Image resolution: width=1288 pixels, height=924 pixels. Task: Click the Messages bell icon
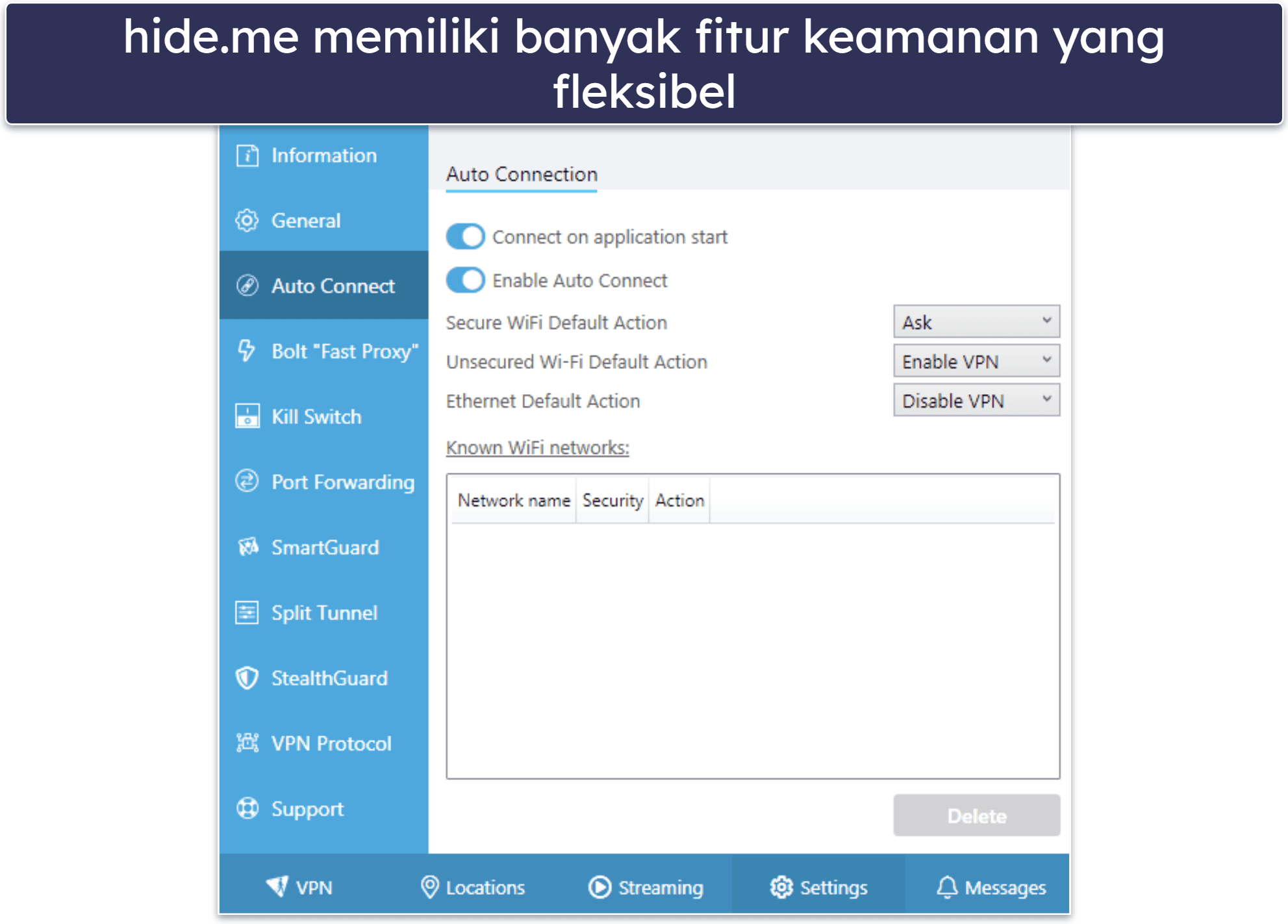tap(947, 887)
